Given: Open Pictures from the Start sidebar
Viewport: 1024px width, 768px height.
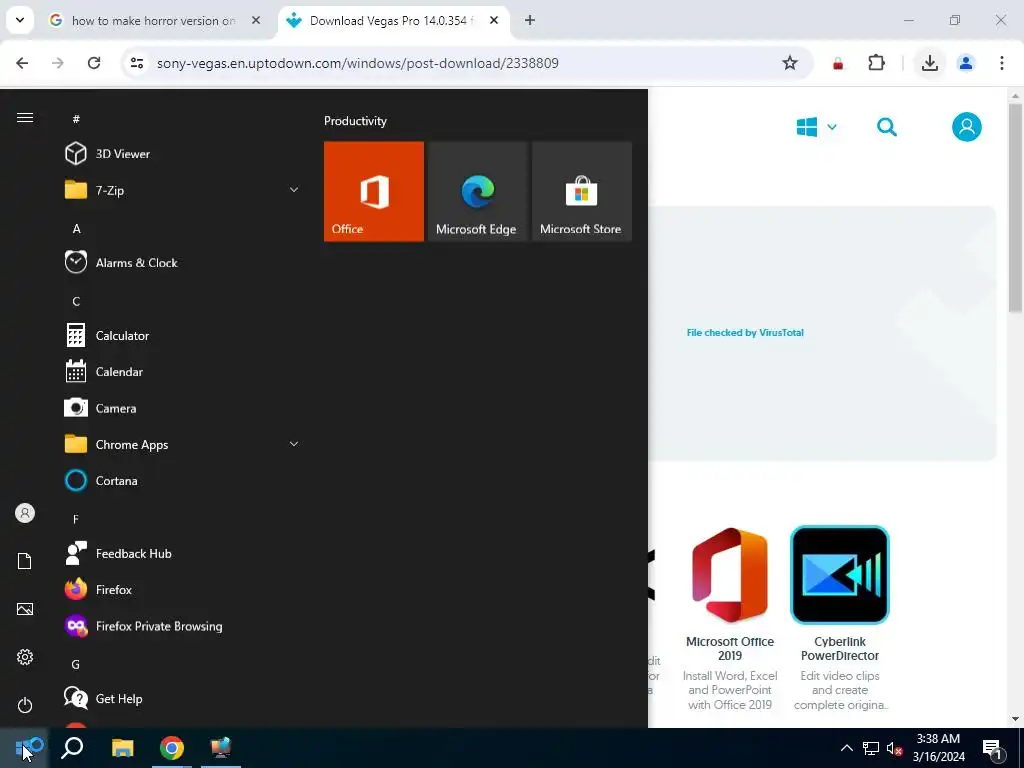Looking at the screenshot, I should coord(25,609).
